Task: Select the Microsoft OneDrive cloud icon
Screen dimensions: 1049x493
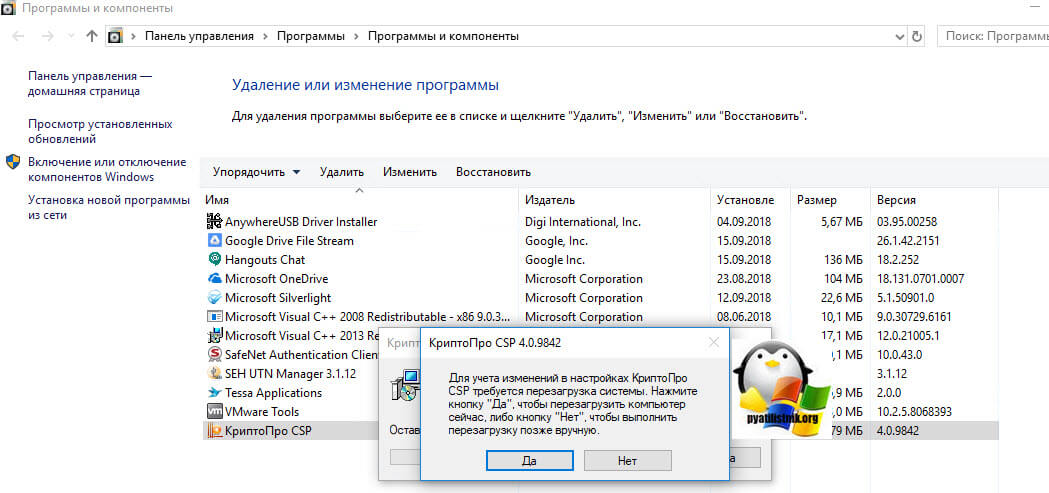Action: pyautogui.click(x=214, y=279)
